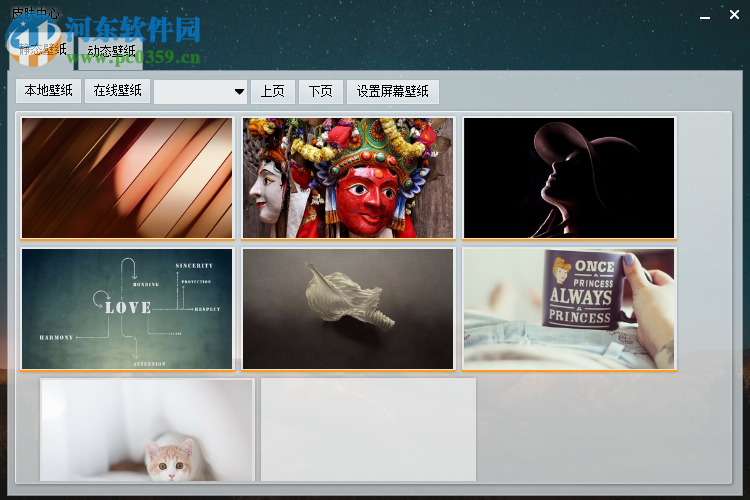Image resolution: width=750 pixels, height=500 pixels.
Task: Switch to the 静态壁纸 tab
Action: point(41,51)
